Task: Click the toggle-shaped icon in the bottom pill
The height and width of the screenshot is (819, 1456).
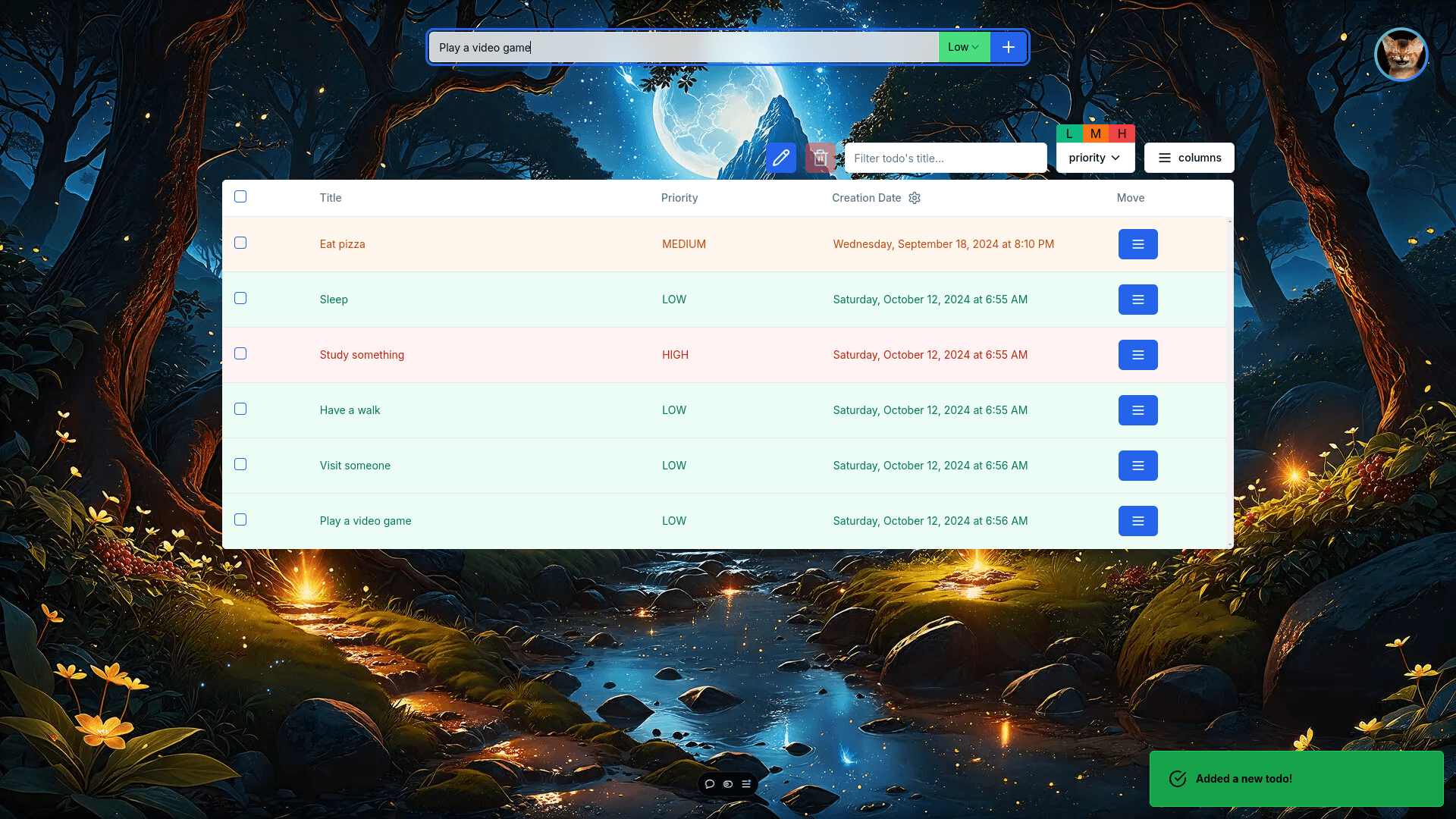Action: tap(728, 784)
